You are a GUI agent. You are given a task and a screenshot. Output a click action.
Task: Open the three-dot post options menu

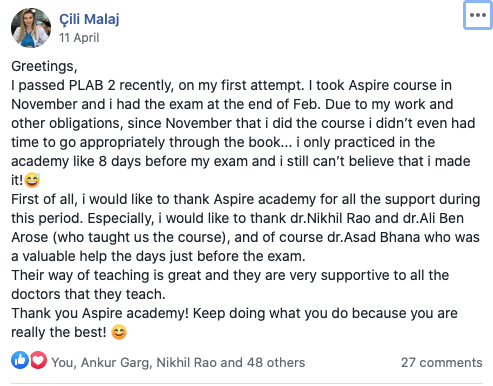coord(478,15)
